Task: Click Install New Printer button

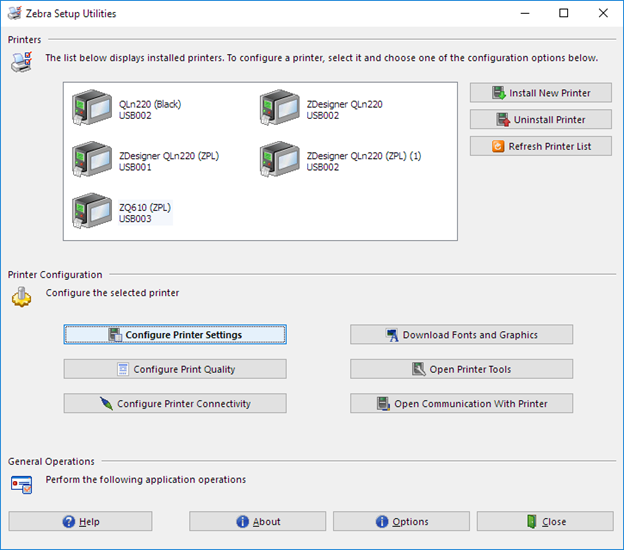Action: click(x=541, y=93)
